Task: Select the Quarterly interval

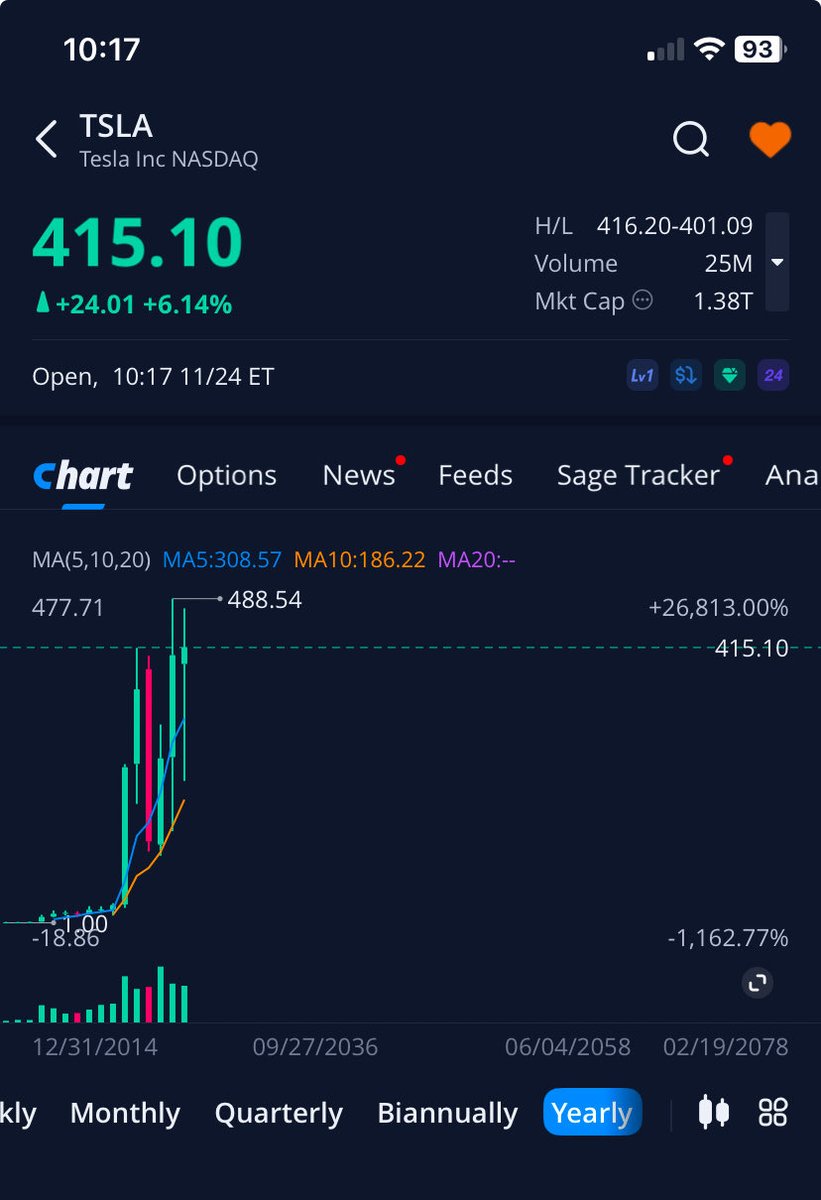Action: point(279,1113)
